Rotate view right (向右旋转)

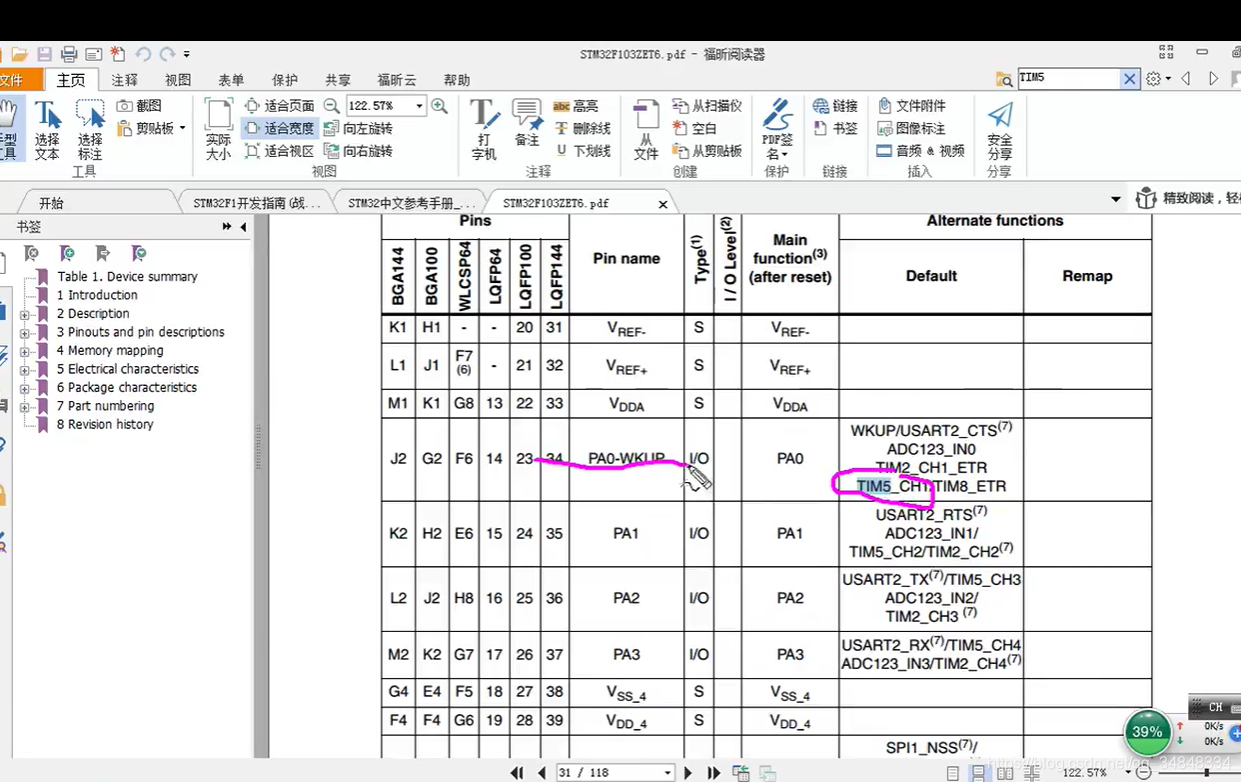pyautogui.click(x=358, y=151)
